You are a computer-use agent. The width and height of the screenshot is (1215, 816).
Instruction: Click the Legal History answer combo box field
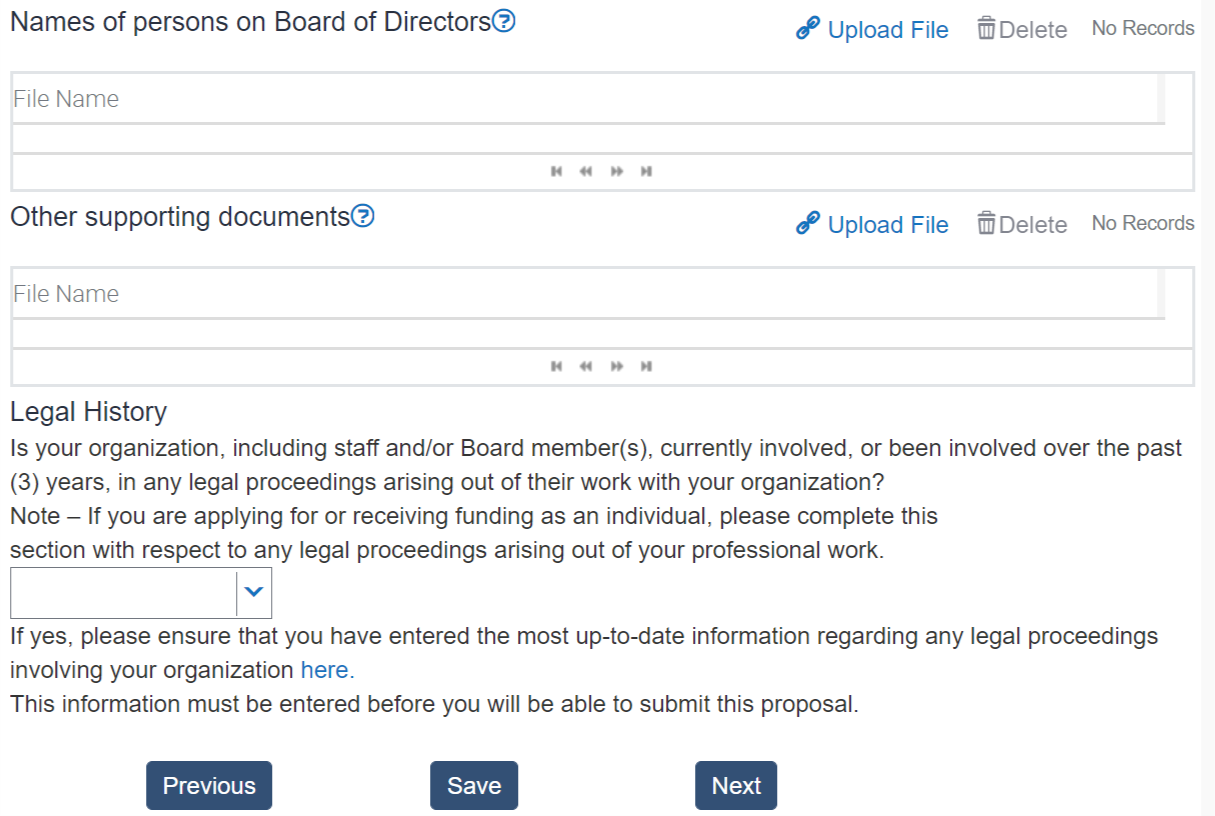click(123, 593)
